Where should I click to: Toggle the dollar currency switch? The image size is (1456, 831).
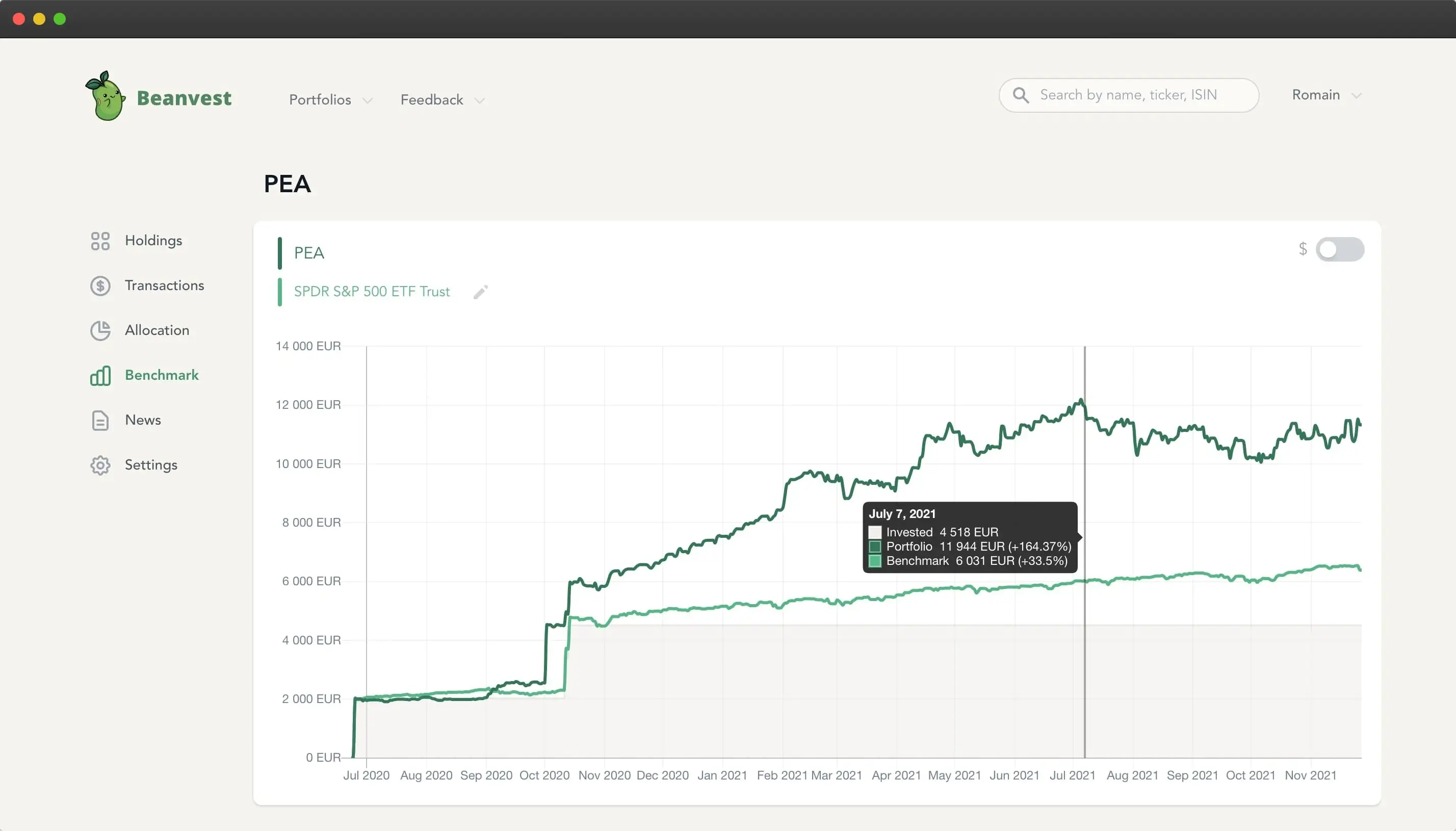[1339, 249]
